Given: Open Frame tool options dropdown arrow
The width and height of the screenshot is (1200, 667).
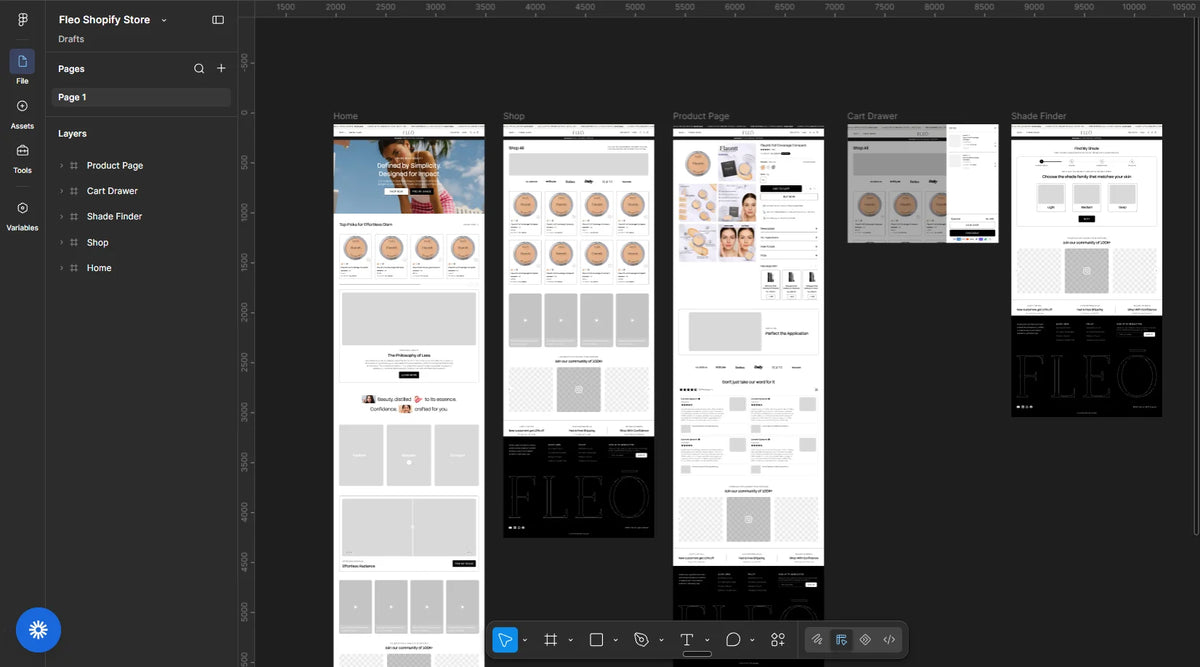Looking at the screenshot, I should pyautogui.click(x=570, y=641).
